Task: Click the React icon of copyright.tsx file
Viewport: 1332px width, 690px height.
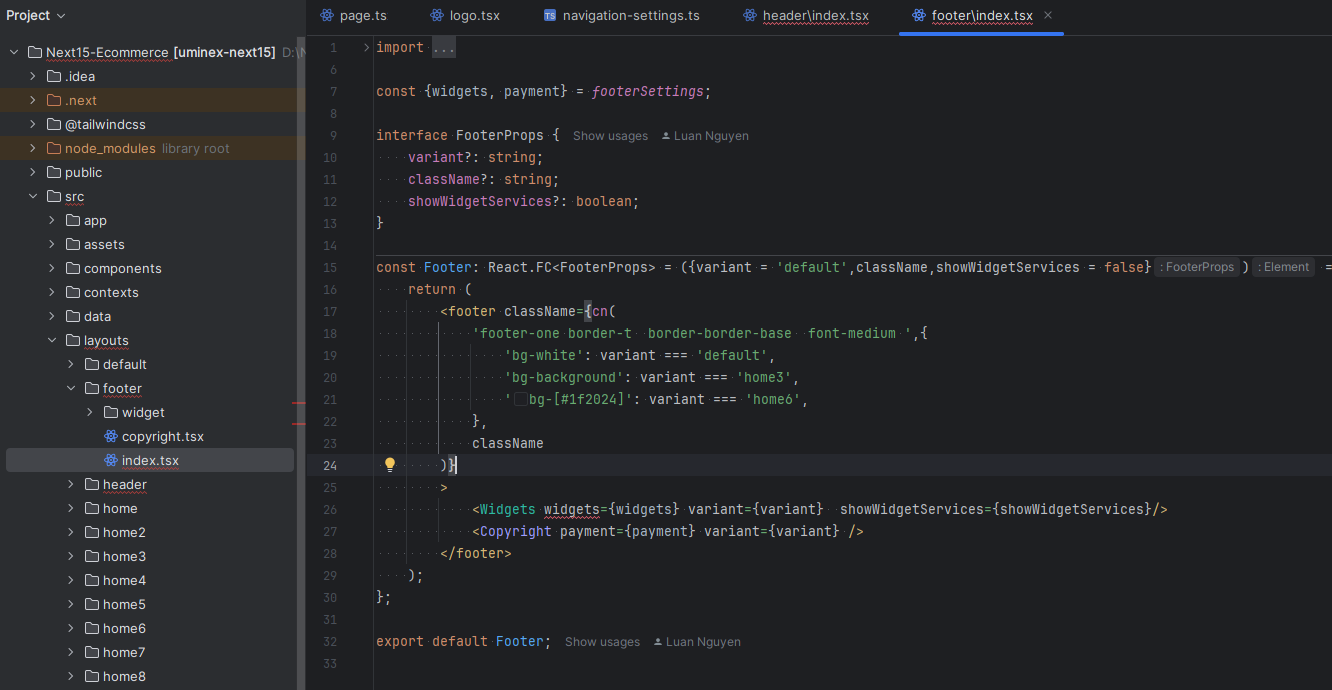Action: (x=111, y=436)
